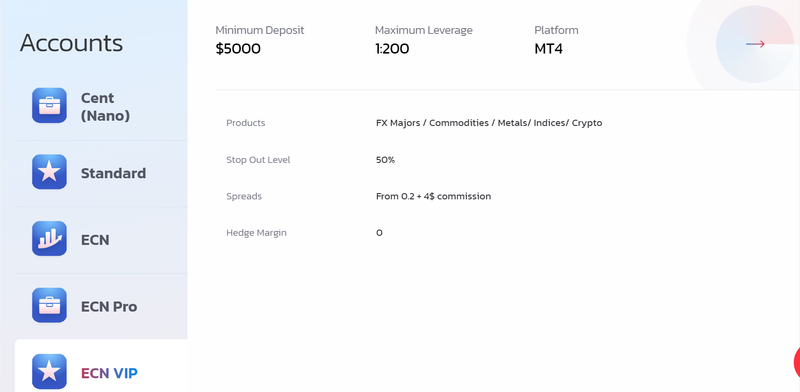Image resolution: width=800 pixels, height=392 pixels.
Task: Click the MT4 platform value
Action: click(548, 49)
